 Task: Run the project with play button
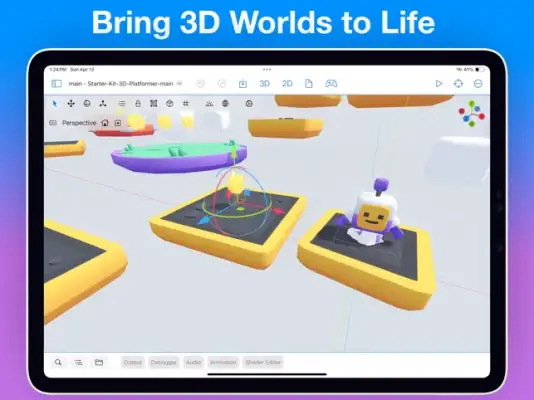click(439, 83)
